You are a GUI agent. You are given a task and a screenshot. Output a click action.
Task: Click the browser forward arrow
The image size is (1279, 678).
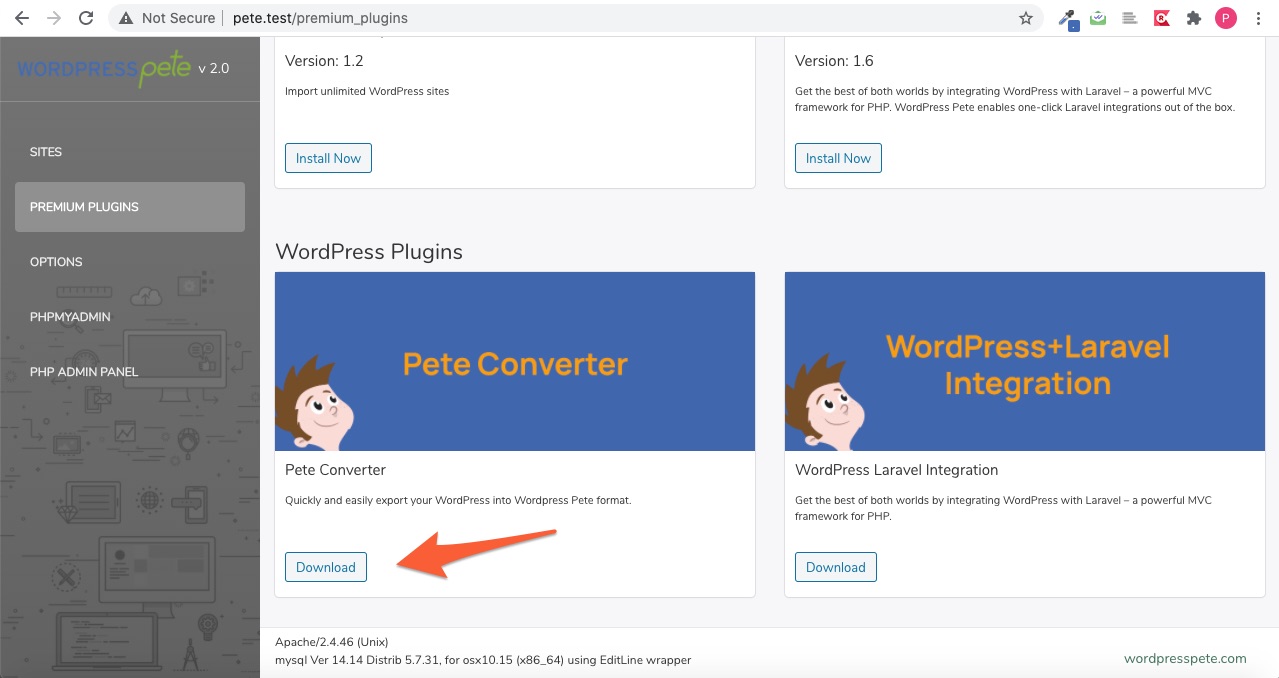54,18
